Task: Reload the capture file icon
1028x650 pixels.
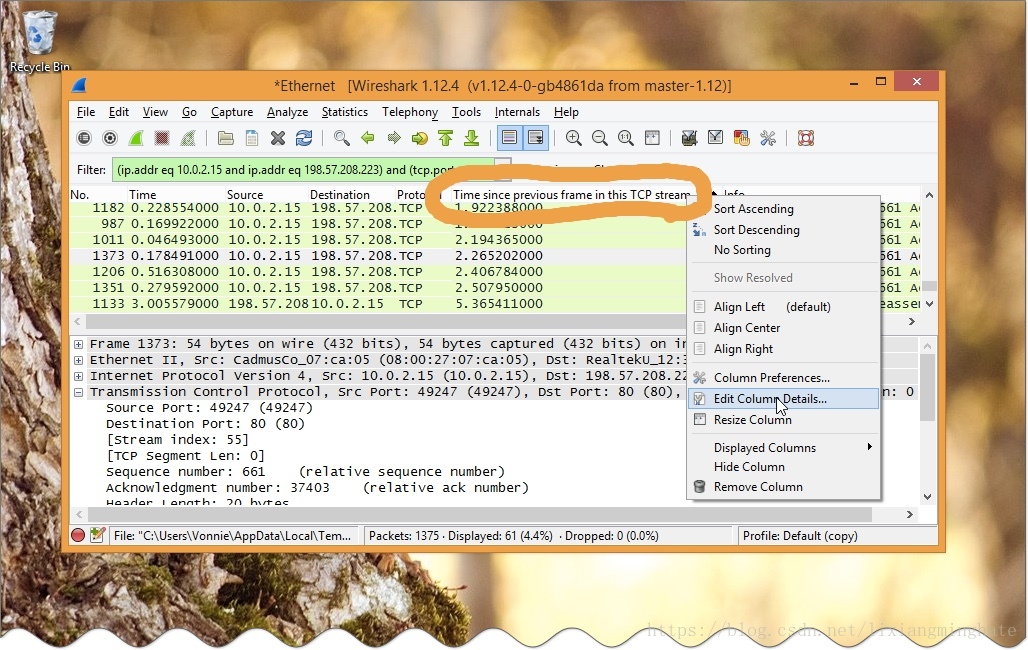Action: point(304,138)
